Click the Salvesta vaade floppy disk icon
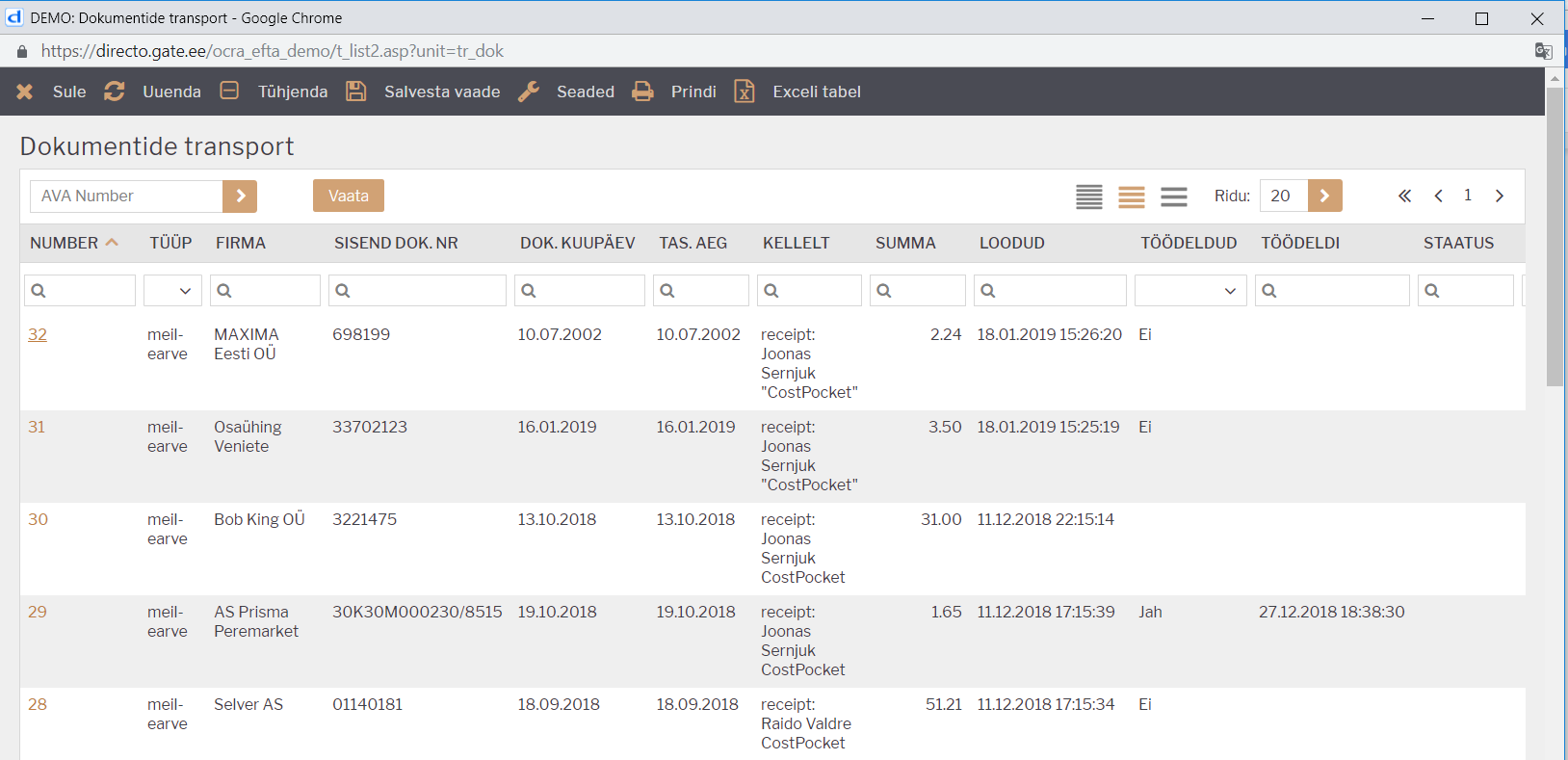 pyautogui.click(x=356, y=92)
